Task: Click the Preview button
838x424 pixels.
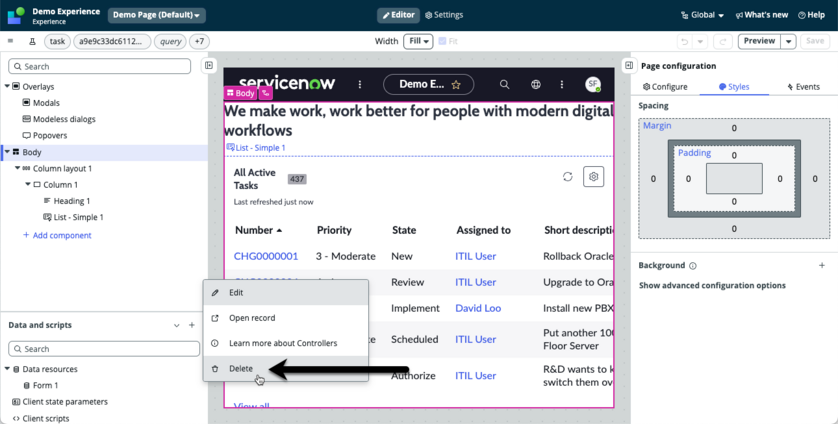Action: (759, 41)
